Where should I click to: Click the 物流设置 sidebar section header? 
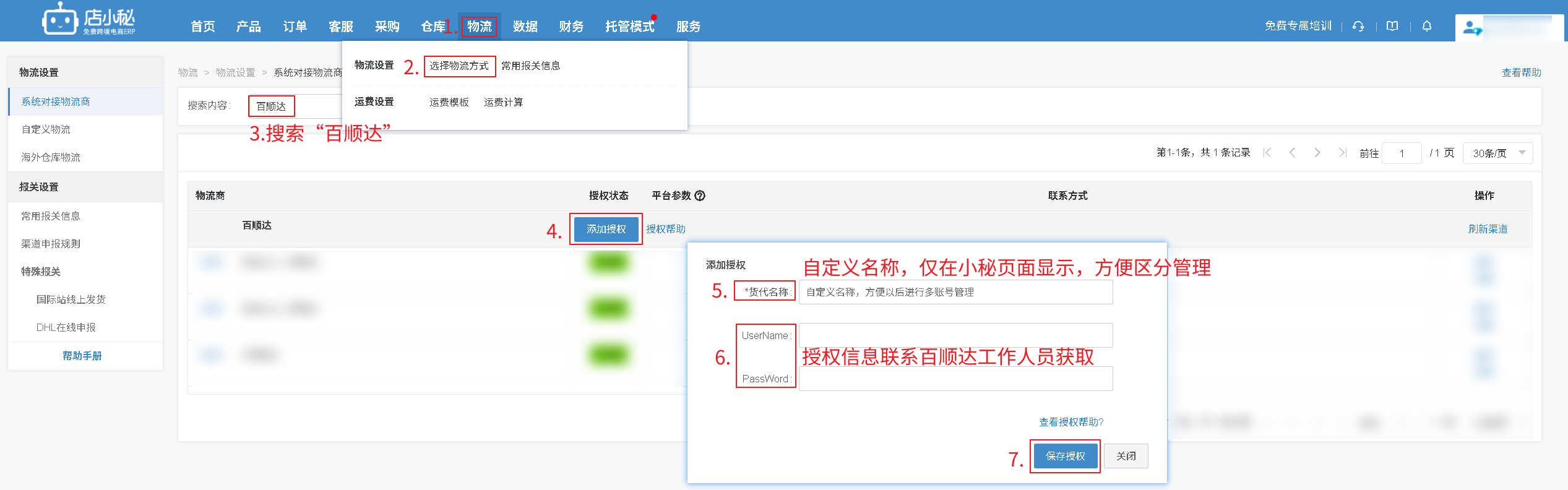pyautogui.click(x=85, y=72)
